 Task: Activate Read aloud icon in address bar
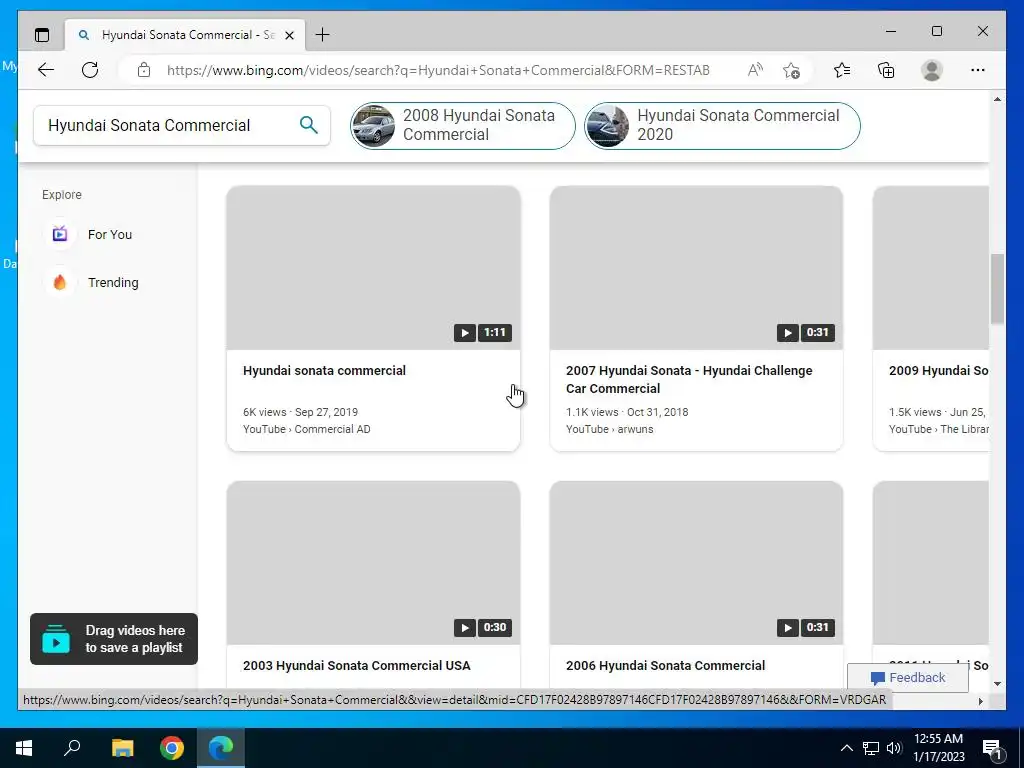755,70
